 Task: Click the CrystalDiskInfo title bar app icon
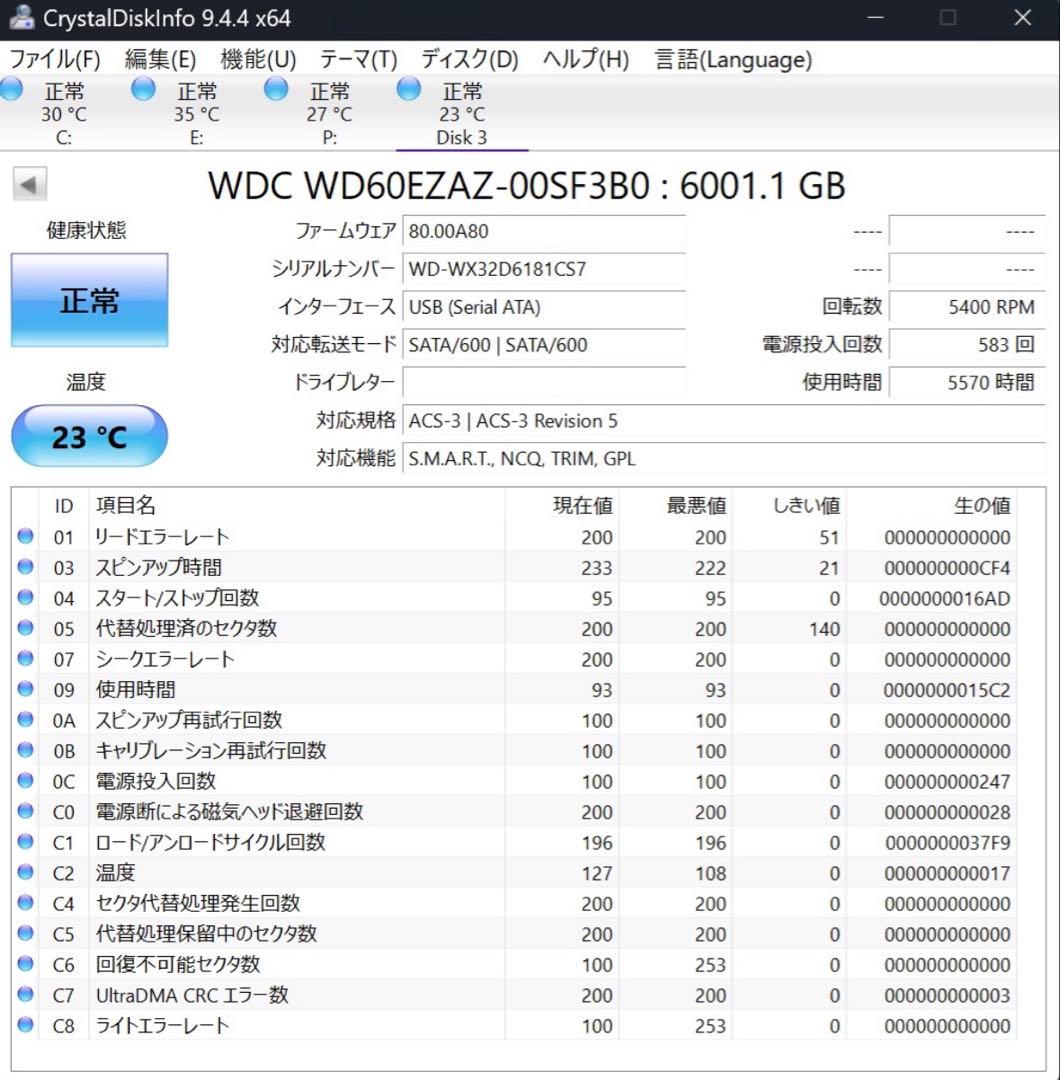click(x=21, y=17)
